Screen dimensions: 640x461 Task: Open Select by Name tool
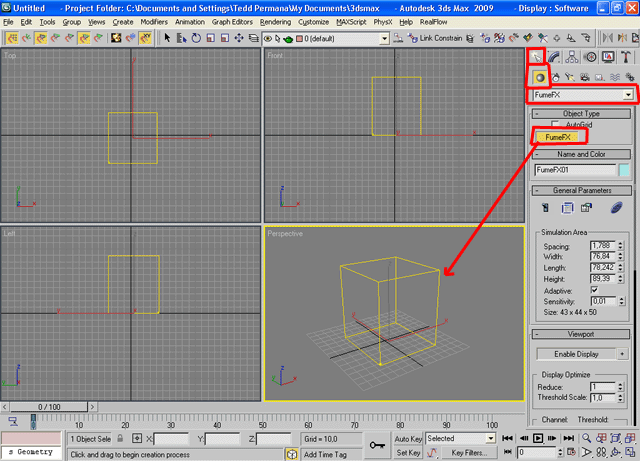pos(182,38)
